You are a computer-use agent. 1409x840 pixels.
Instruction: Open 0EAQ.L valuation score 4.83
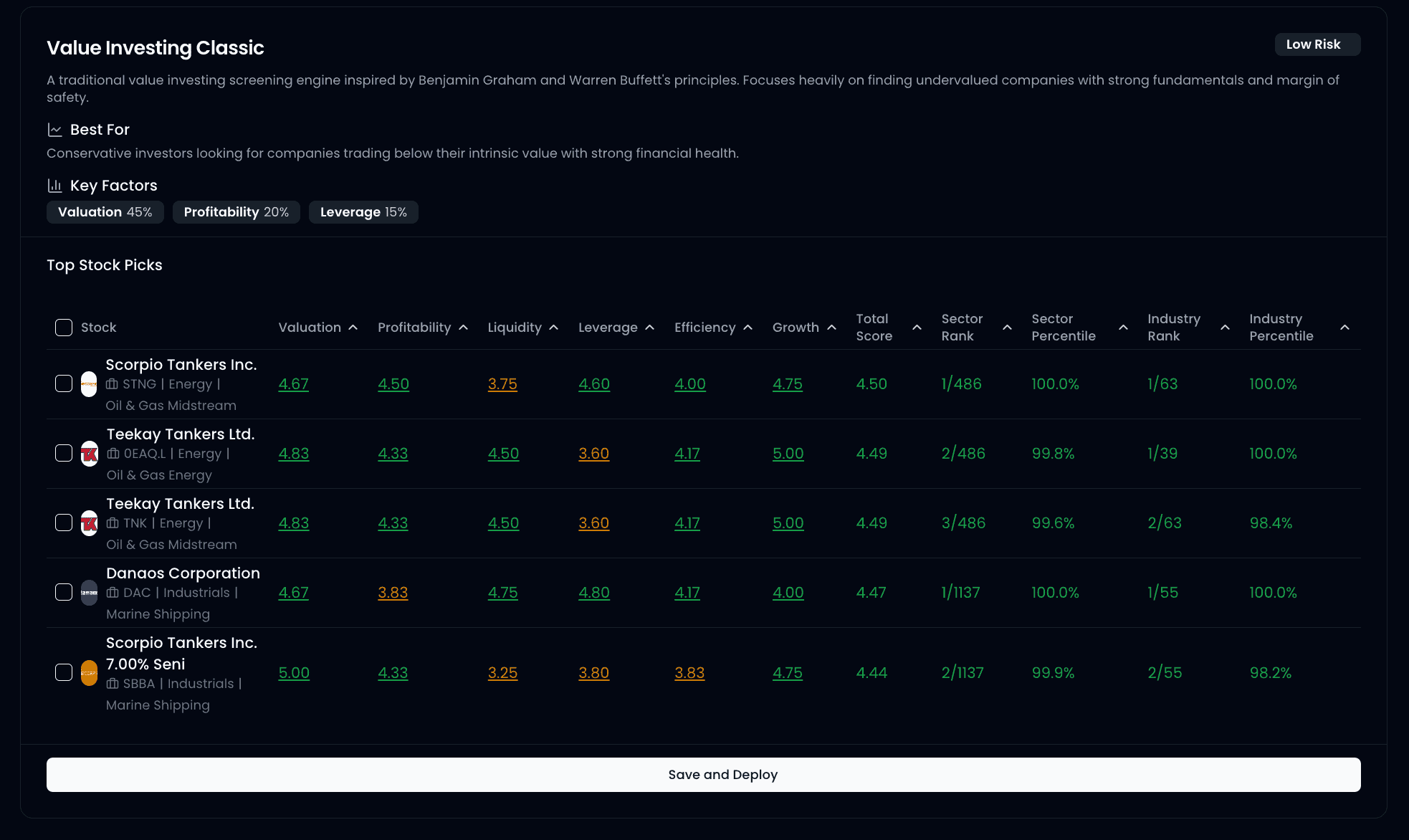294,454
